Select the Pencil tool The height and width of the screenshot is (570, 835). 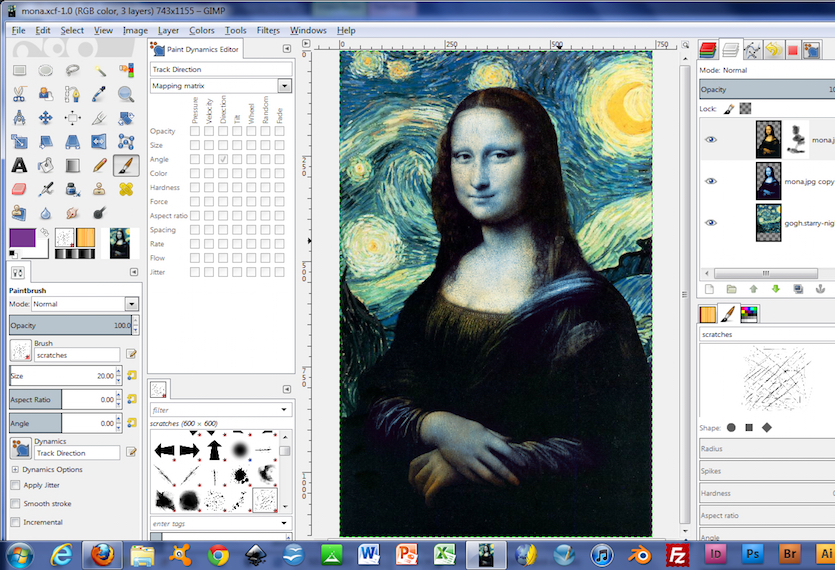click(99, 166)
